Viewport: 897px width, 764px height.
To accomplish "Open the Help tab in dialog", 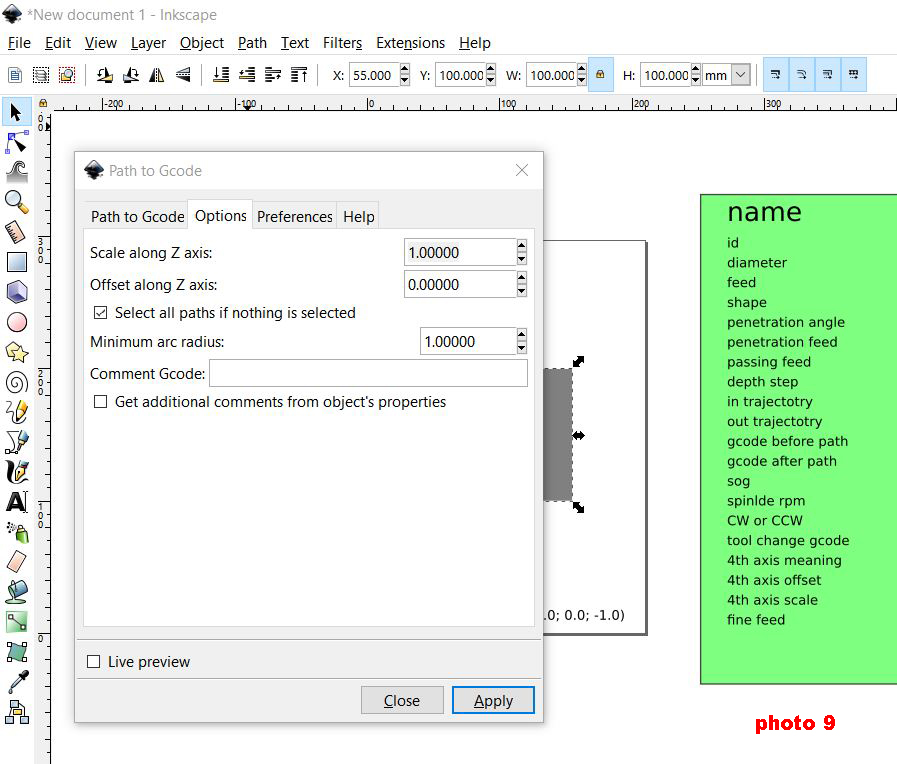I will tap(359, 217).
